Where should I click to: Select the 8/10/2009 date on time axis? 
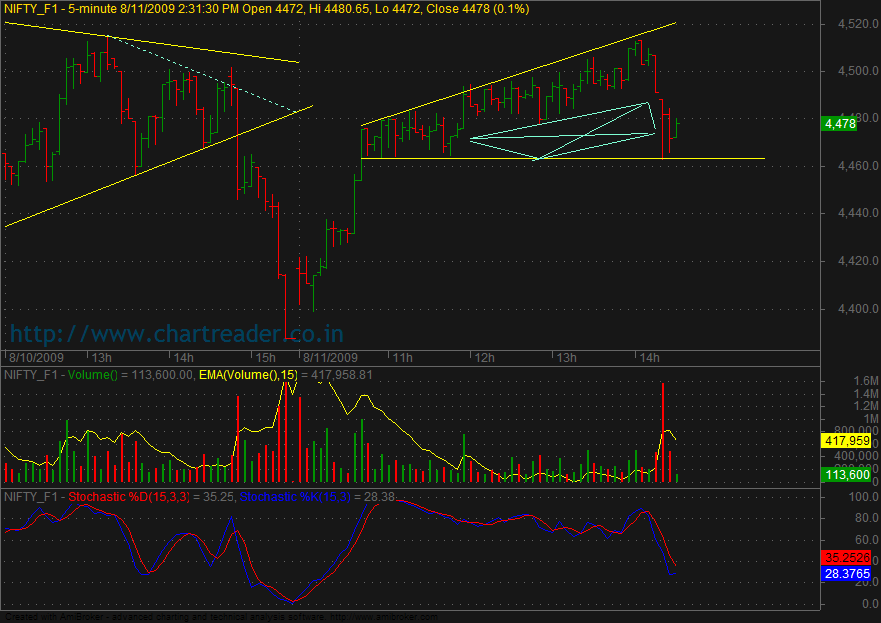[35, 357]
